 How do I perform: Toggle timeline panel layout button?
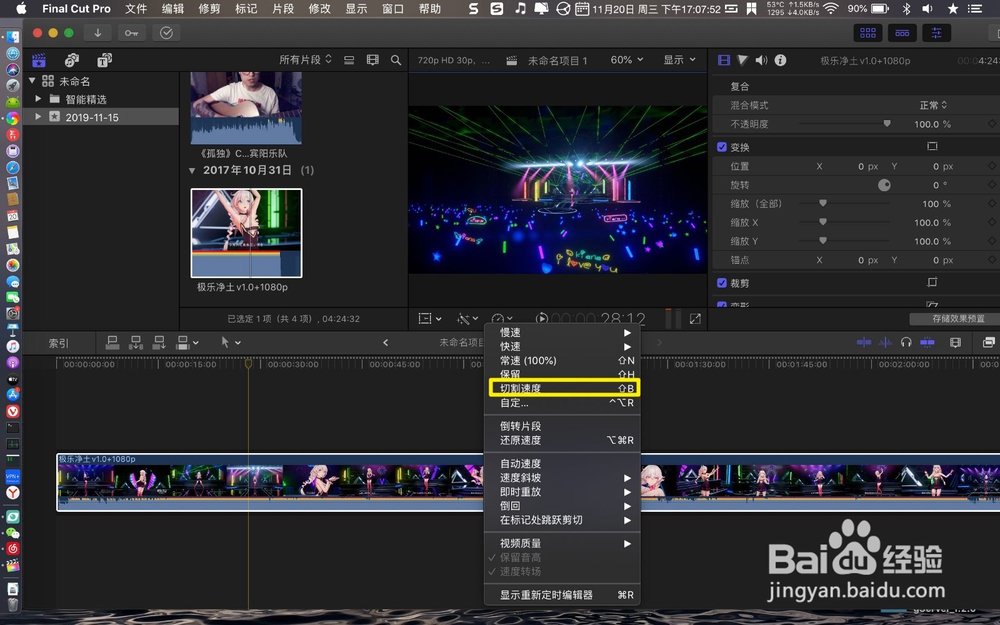(902, 33)
